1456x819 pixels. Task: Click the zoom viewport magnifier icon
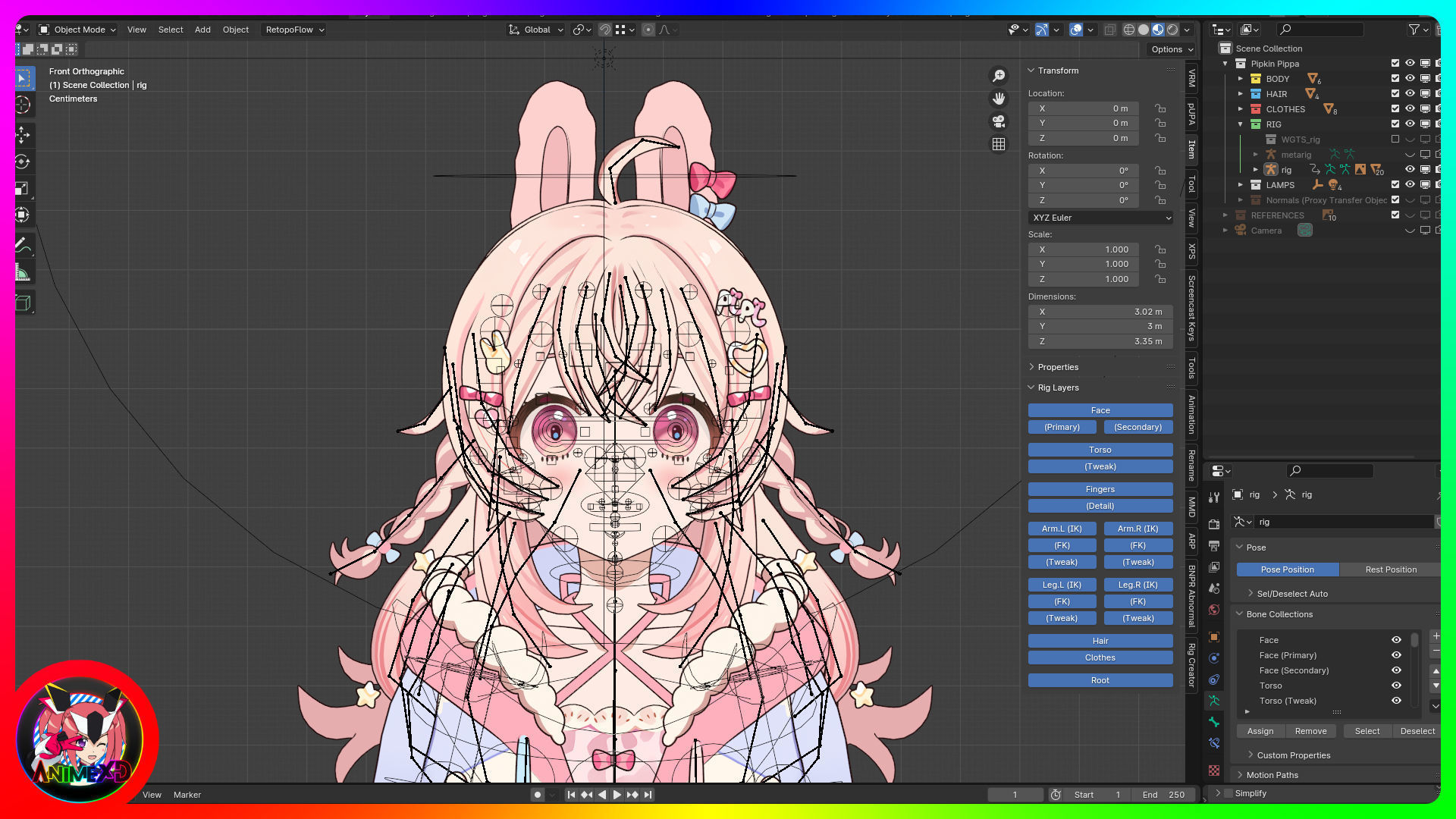(999, 75)
